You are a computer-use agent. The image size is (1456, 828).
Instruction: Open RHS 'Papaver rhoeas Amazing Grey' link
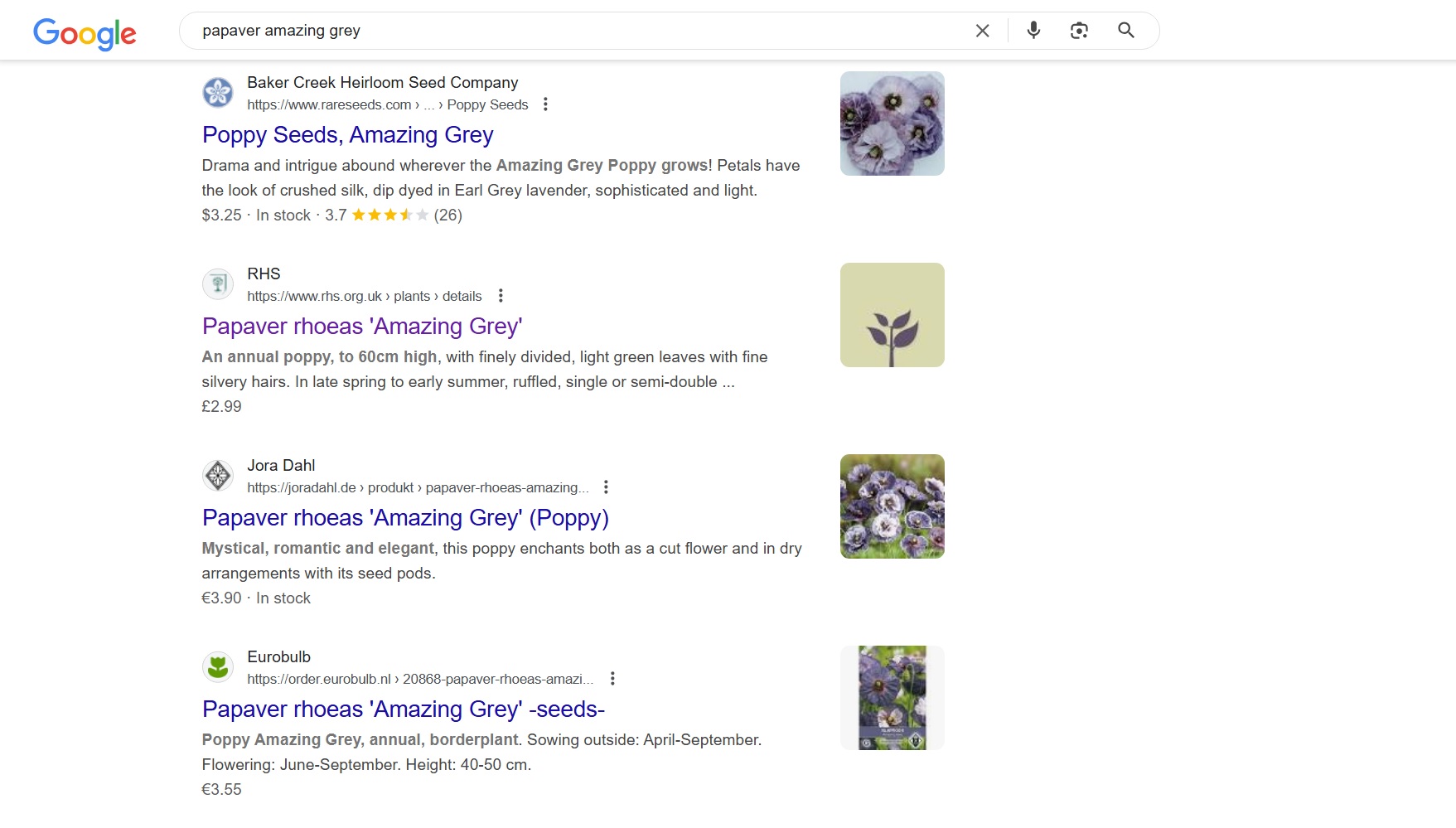(x=362, y=327)
